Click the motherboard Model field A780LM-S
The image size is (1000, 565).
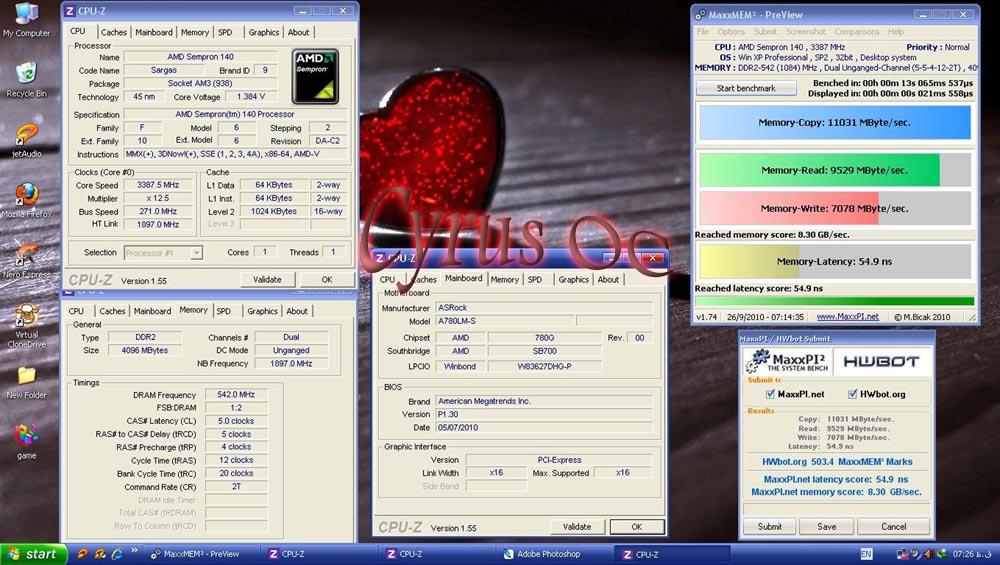[506, 321]
